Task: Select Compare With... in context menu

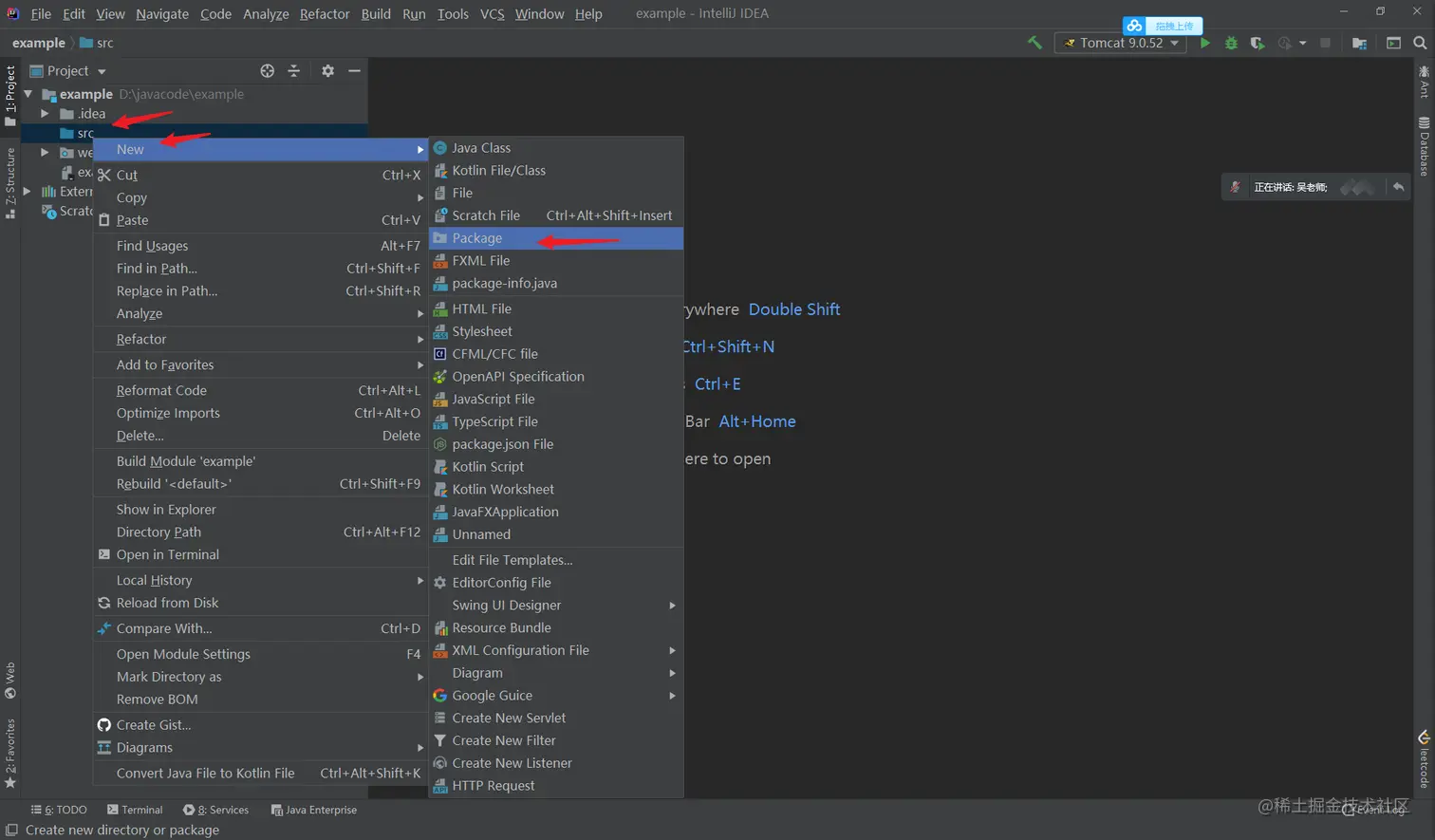Action: point(260,628)
